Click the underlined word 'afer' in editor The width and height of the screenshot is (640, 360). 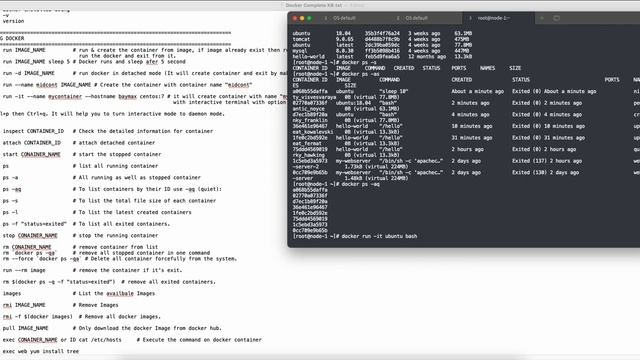click(152, 62)
